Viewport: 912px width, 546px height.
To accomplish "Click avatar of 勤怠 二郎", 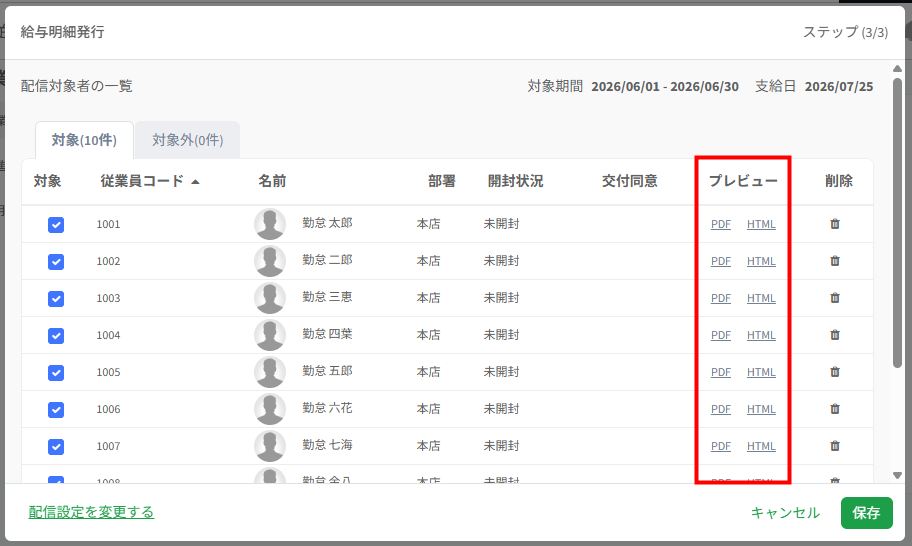I will click(x=270, y=261).
